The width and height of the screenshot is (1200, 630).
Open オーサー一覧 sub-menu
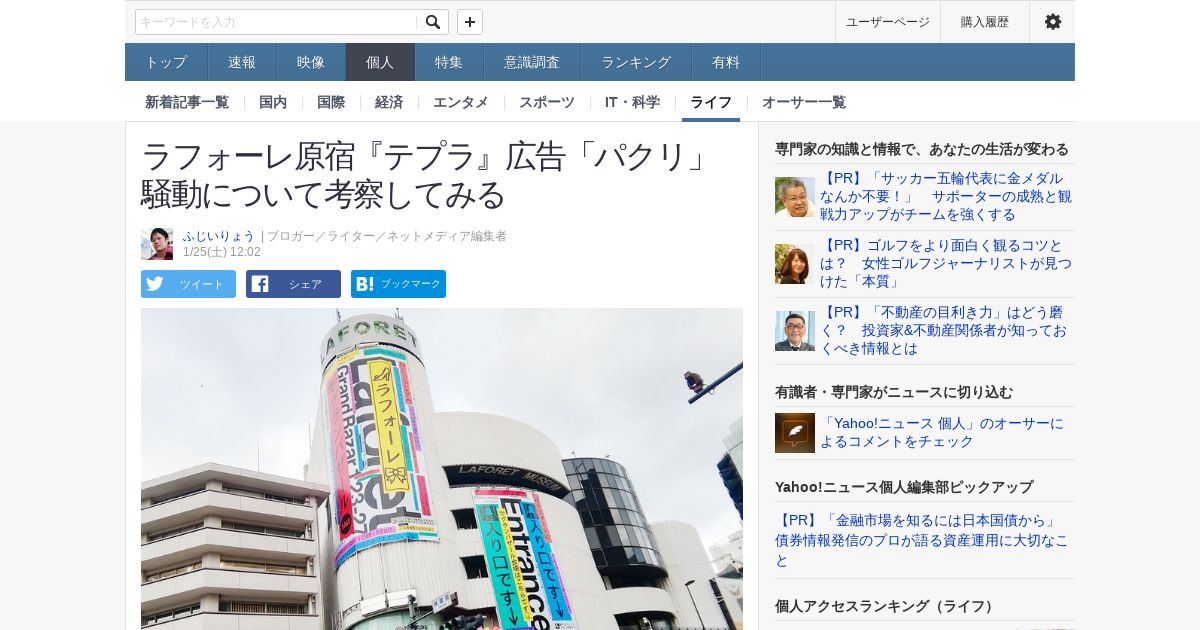coord(804,102)
